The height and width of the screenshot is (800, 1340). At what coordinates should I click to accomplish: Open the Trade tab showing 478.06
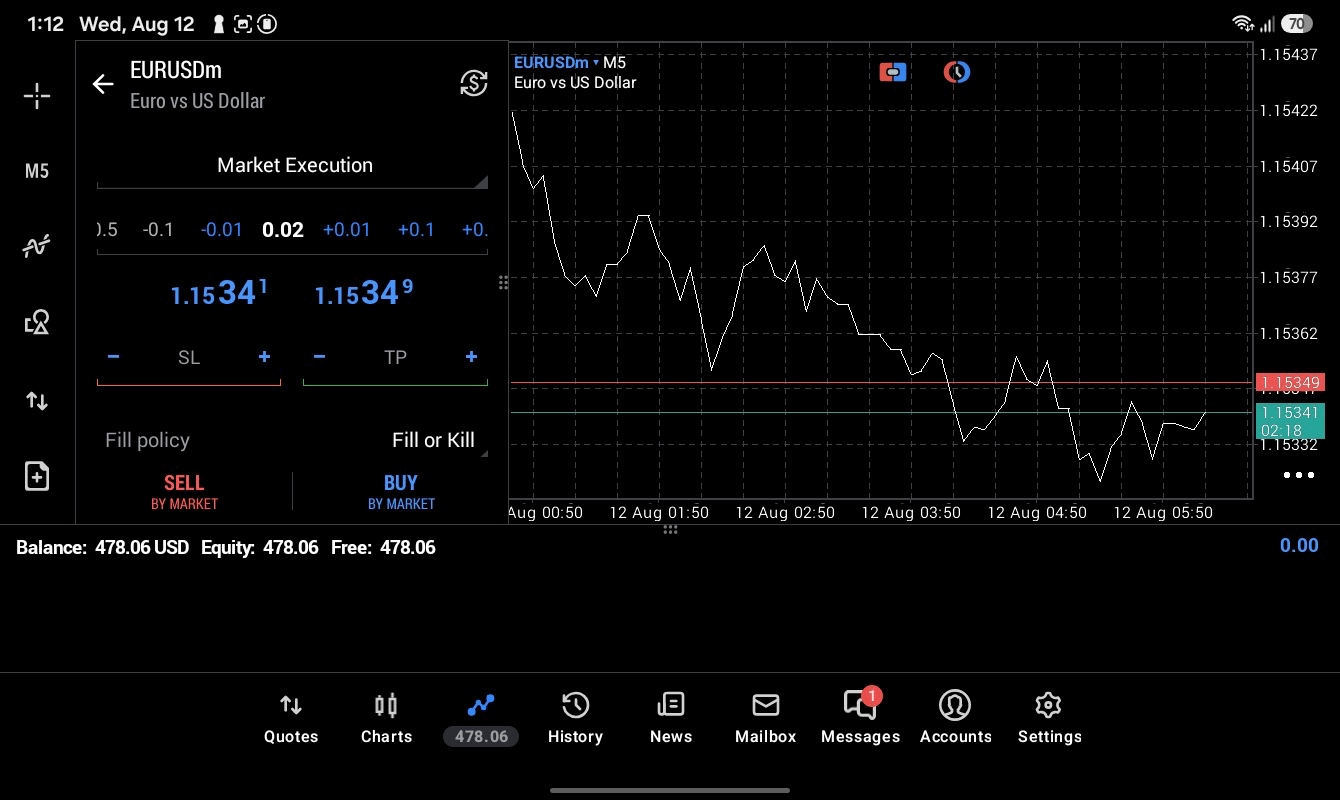[481, 719]
